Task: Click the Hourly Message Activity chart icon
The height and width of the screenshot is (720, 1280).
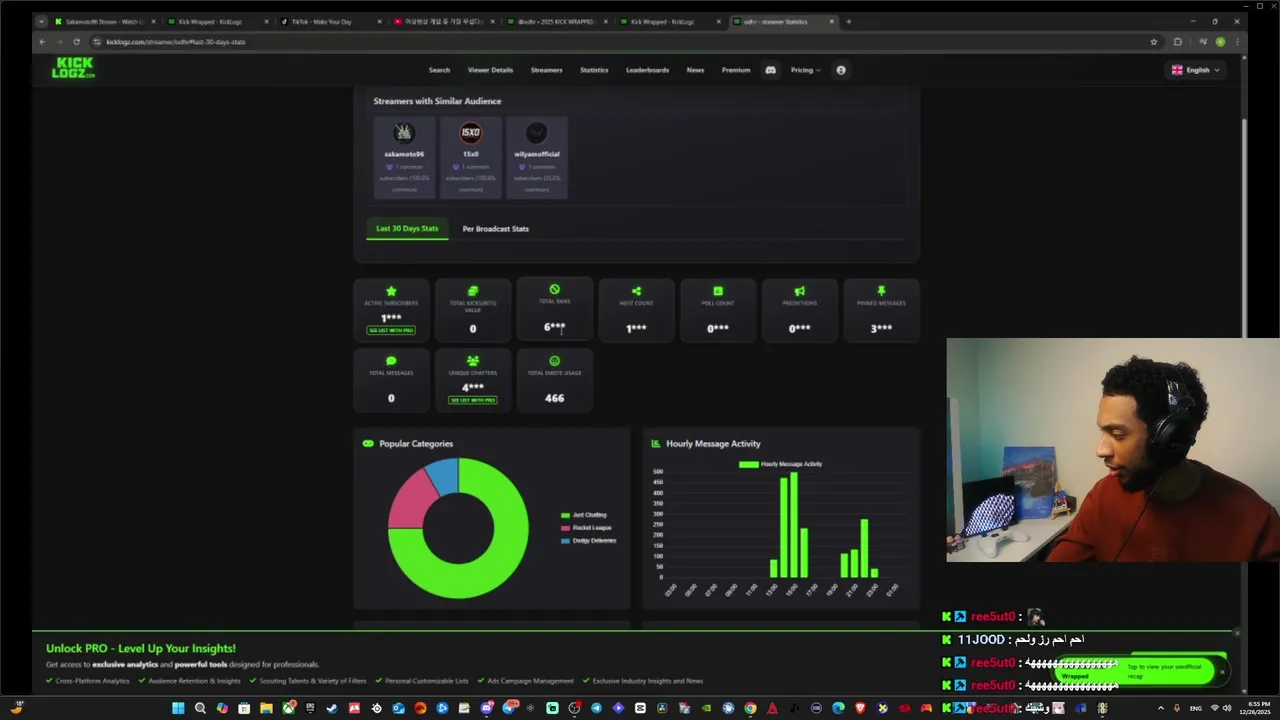Action: (656, 444)
